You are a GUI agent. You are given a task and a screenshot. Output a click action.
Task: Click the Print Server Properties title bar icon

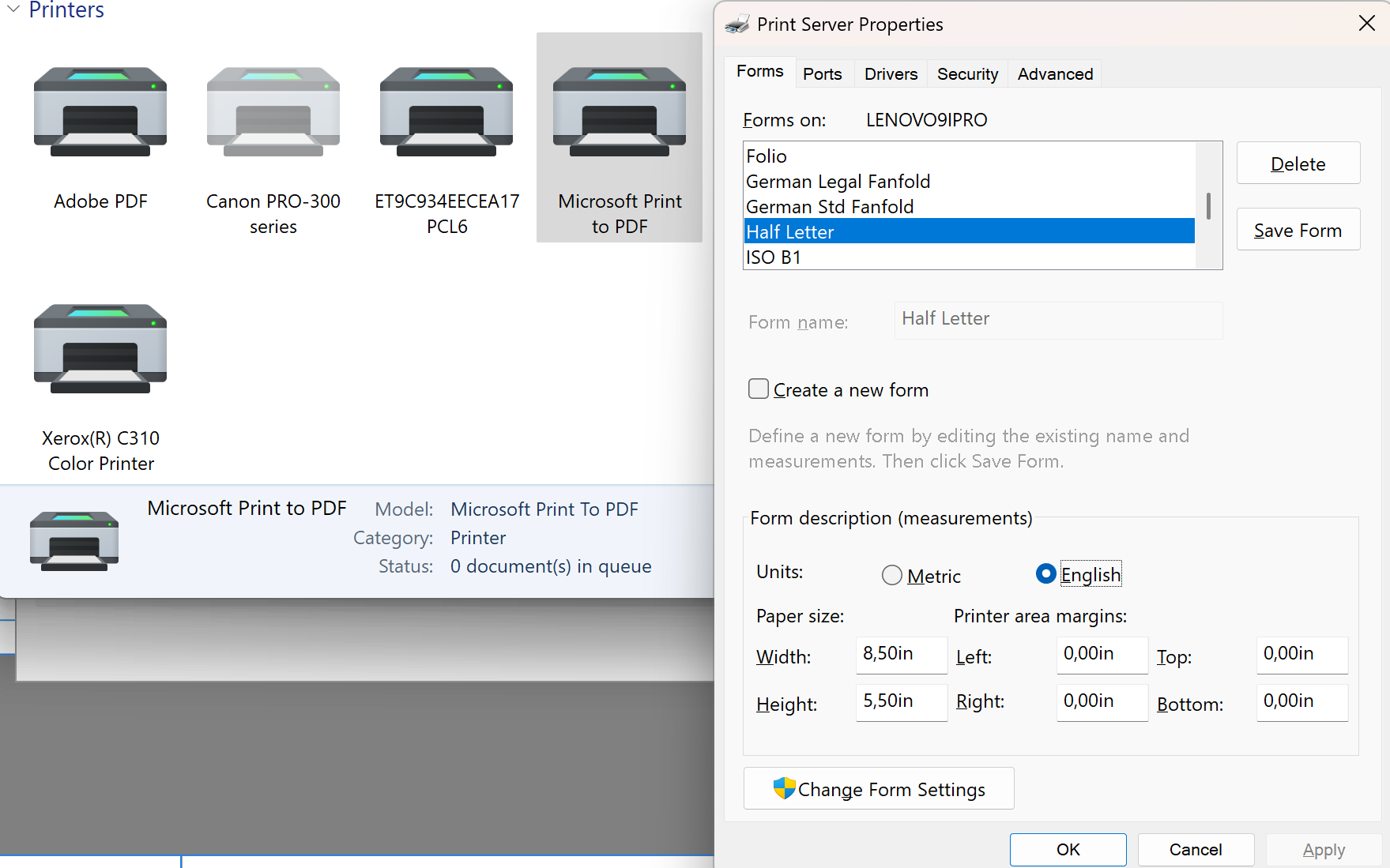737,24
